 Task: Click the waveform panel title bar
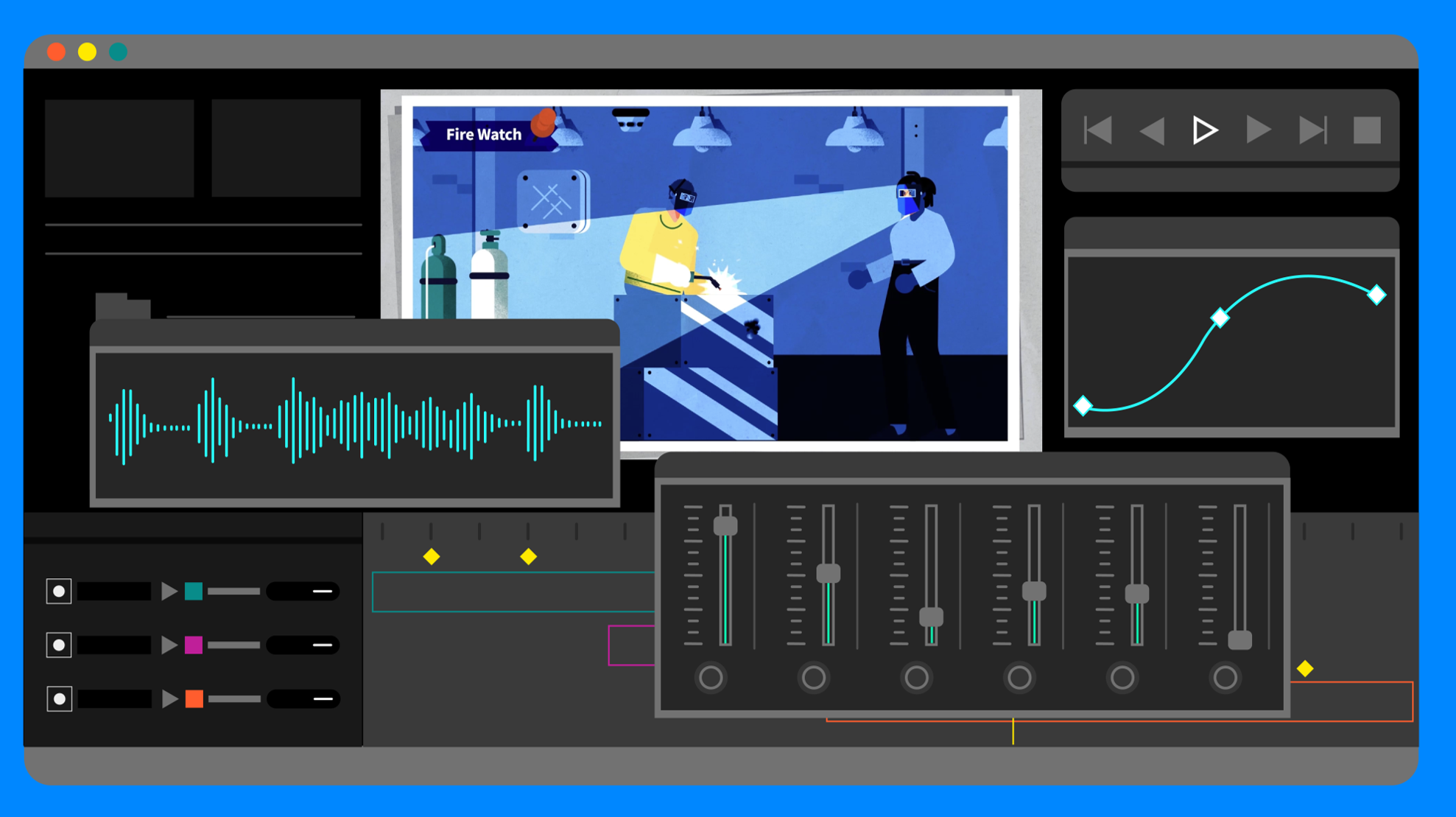tap(354, 332)
